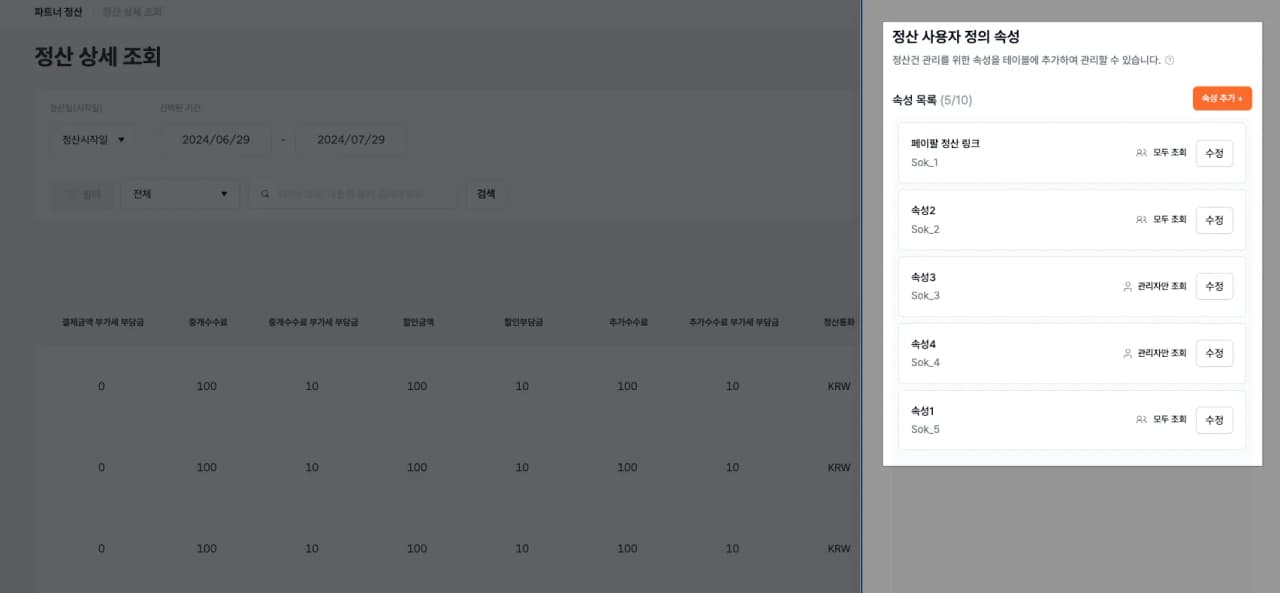Hit 수정 on the 속성4 row
Viewport: 1280px width, 593px height.
point(1214,354)
